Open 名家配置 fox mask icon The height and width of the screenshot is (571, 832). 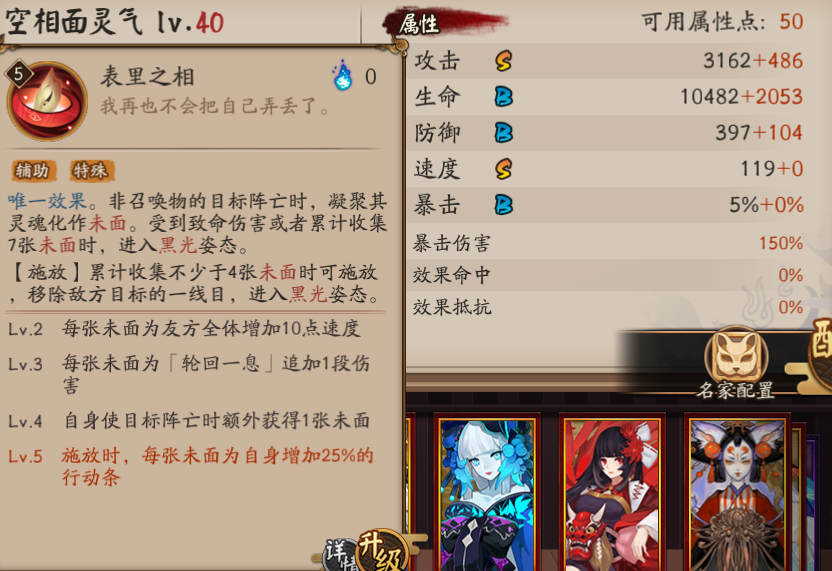[x=736, y=354]
